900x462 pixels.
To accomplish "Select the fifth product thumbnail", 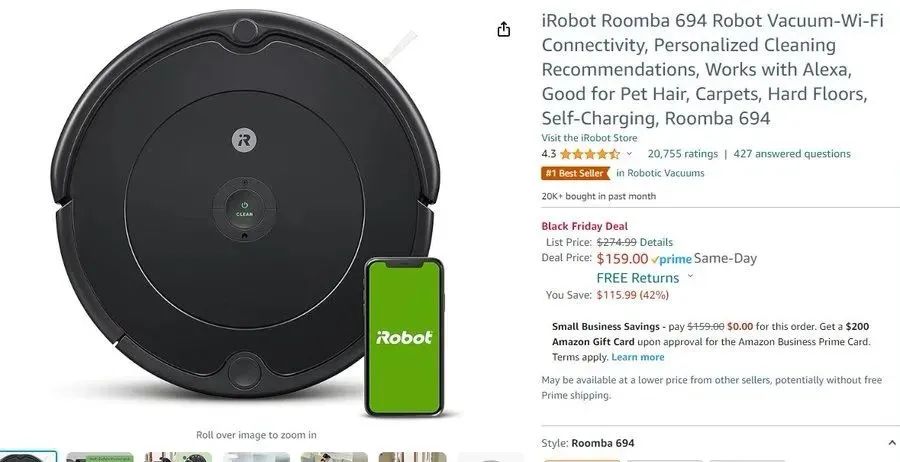I will point(334,457).
